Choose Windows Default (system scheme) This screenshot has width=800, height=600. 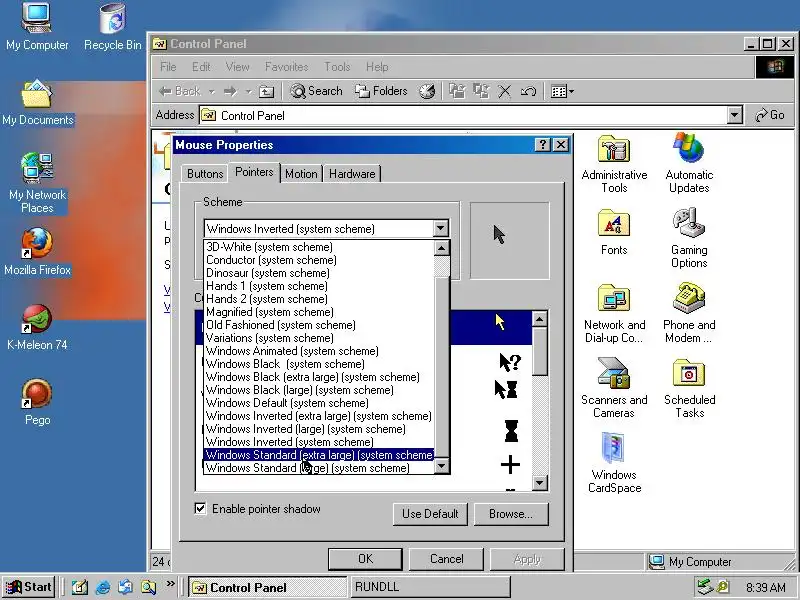click(x=319, y=403)
